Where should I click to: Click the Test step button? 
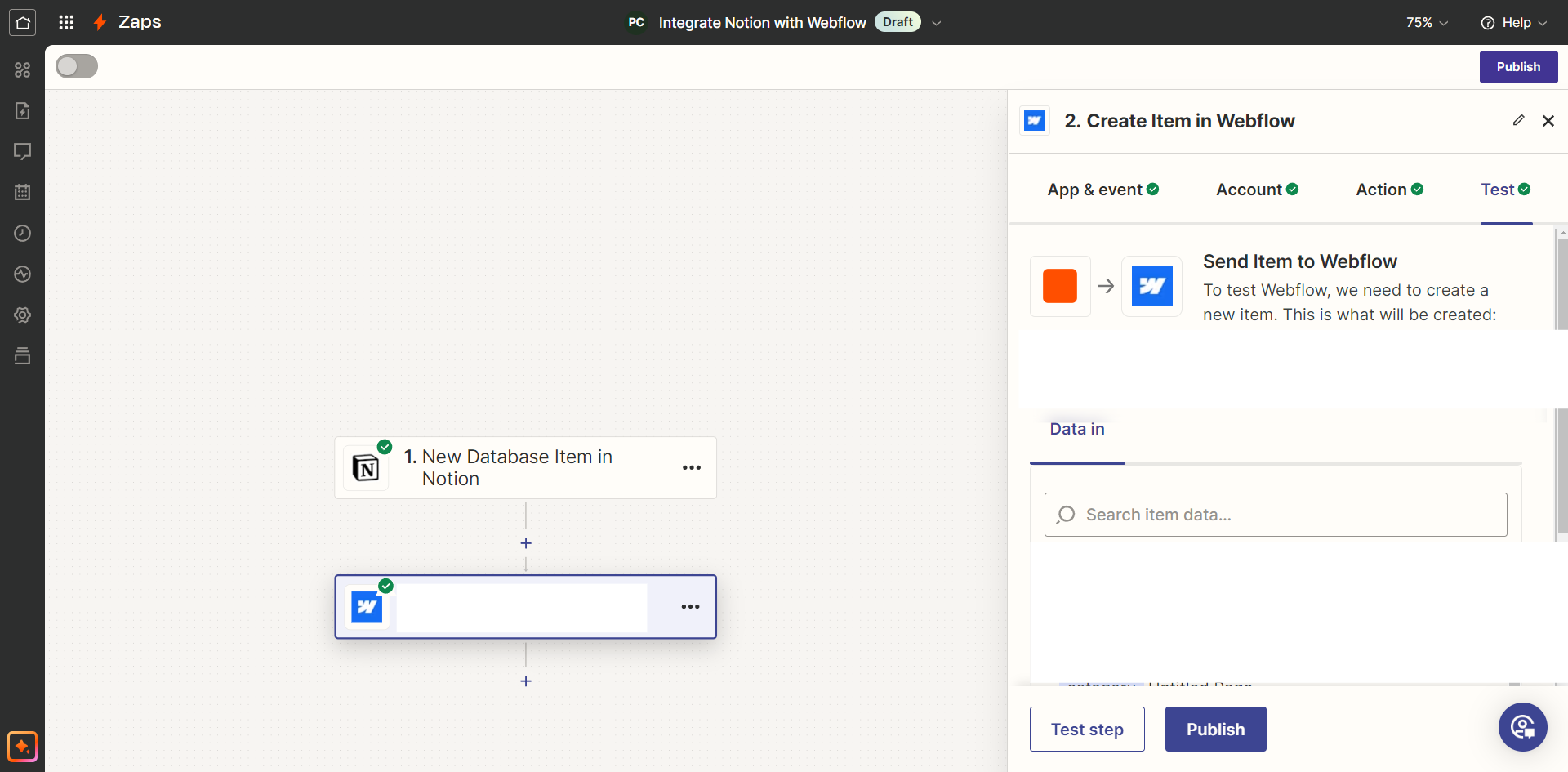1087,730
